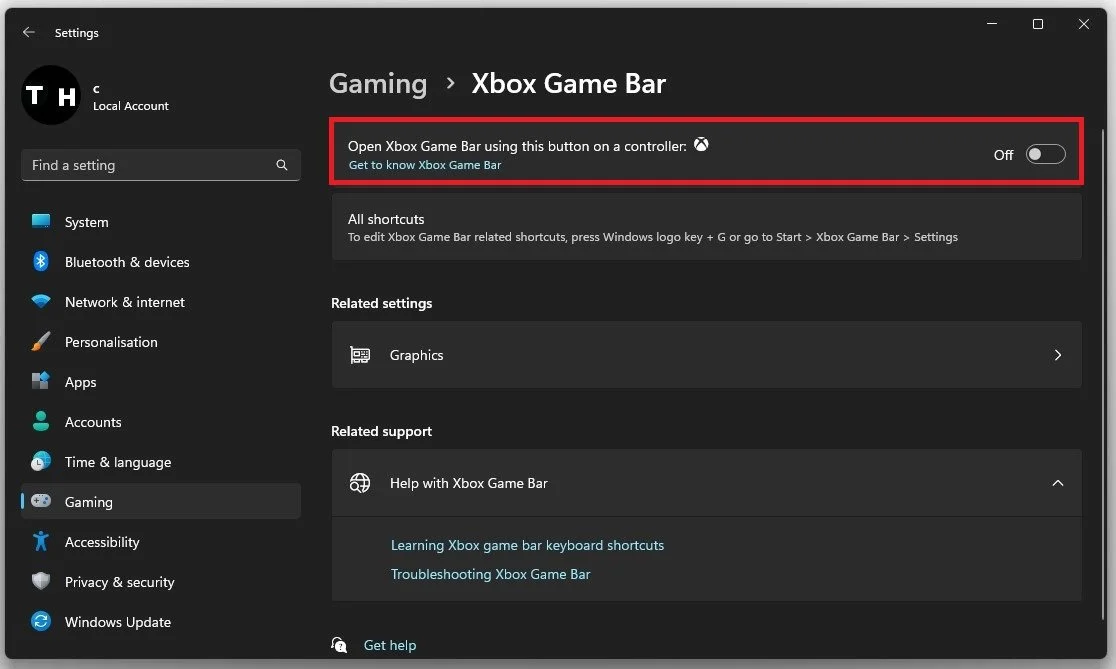Toggle the Open Xbox Game Bar controller switch
Image resolution: width=1116 pixels, height=669 pixels.
(x=1045, y=154)
